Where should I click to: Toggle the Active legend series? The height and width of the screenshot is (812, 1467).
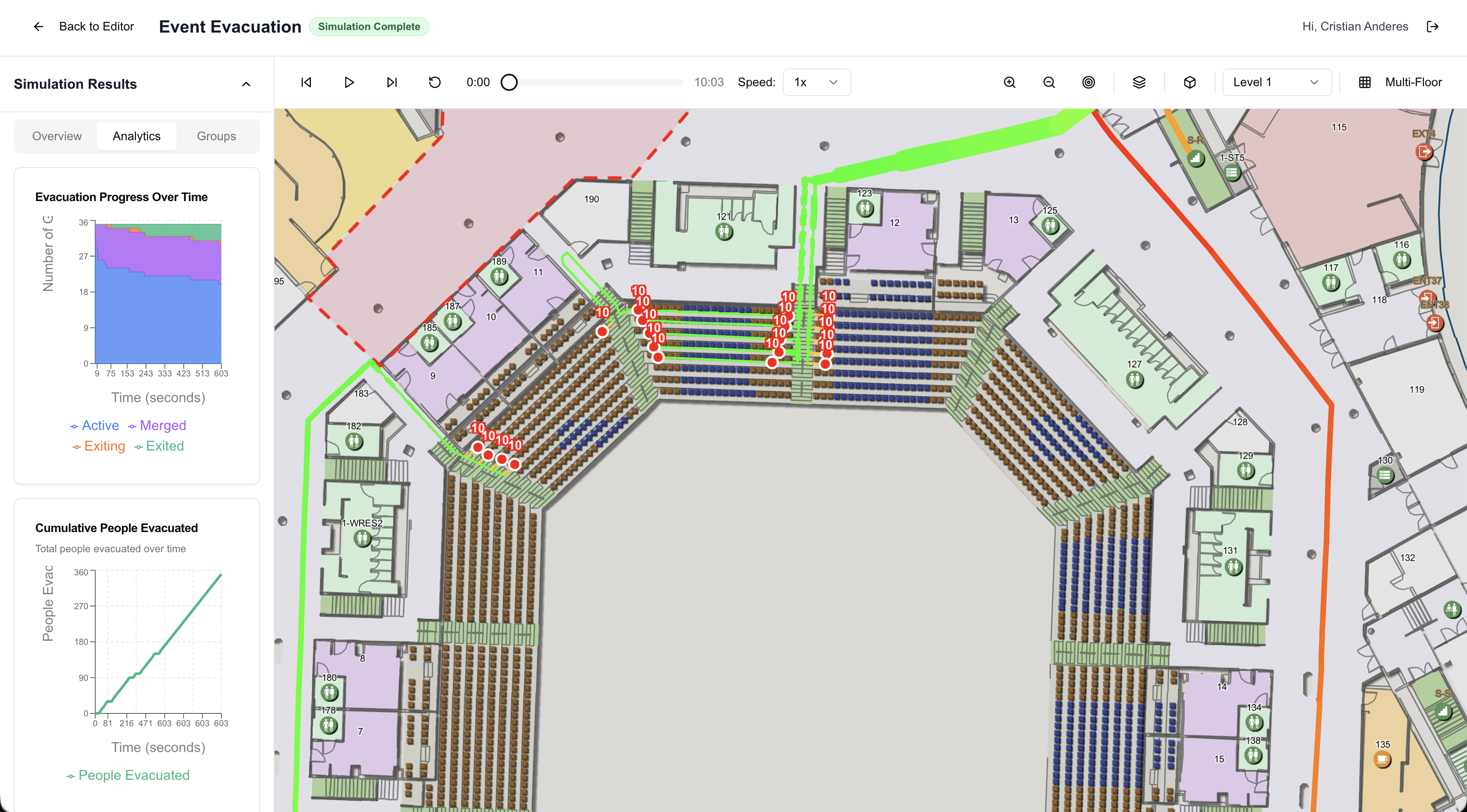[x=94, y=426]
